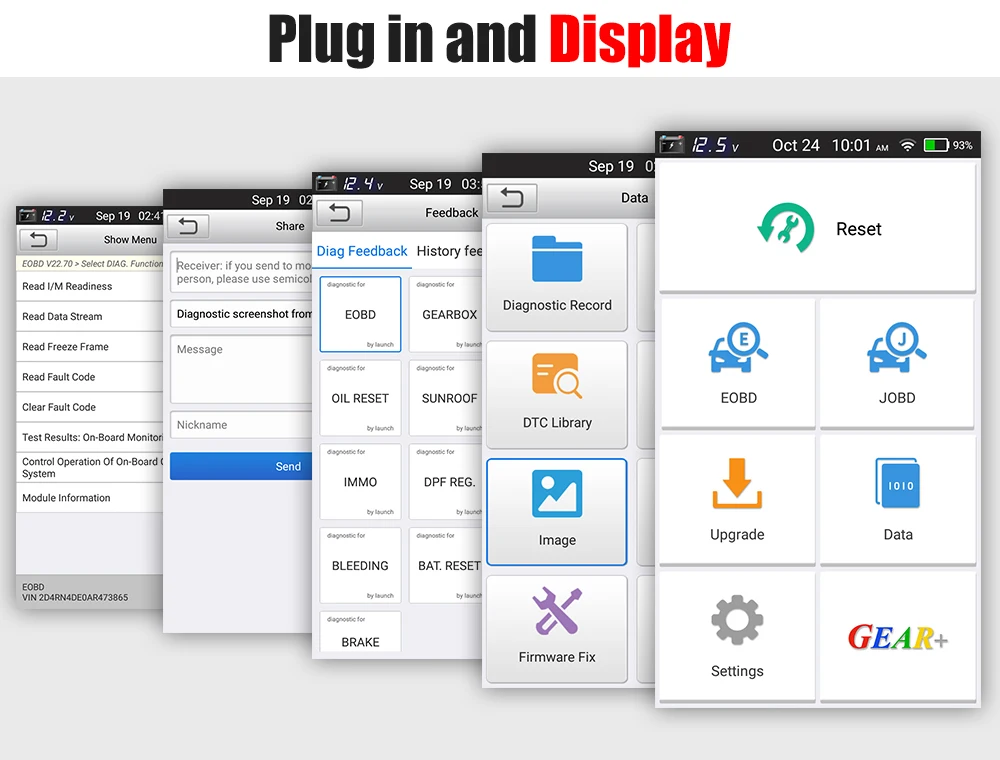Select the IMMO feedback card
Screen dimensions: 1000x760
pos(360,481)
